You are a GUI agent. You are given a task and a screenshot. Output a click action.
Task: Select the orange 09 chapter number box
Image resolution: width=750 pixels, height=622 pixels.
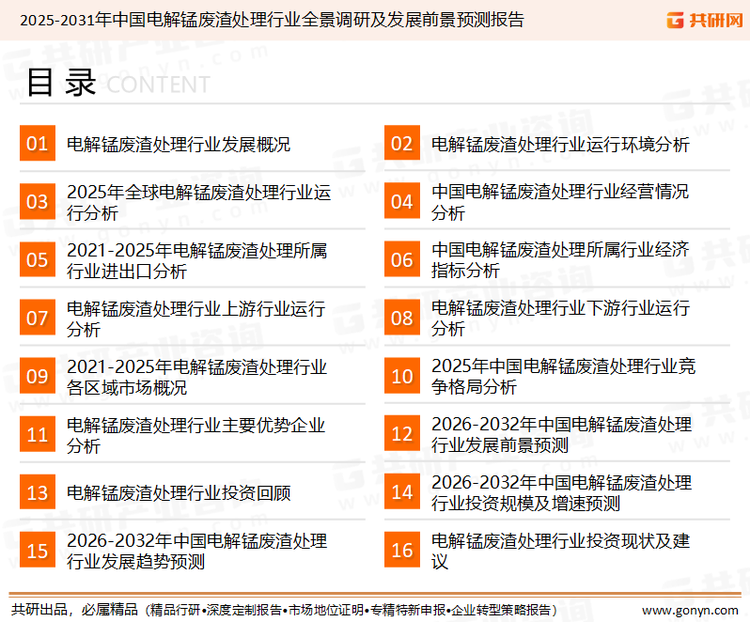(x=37, y=376)
